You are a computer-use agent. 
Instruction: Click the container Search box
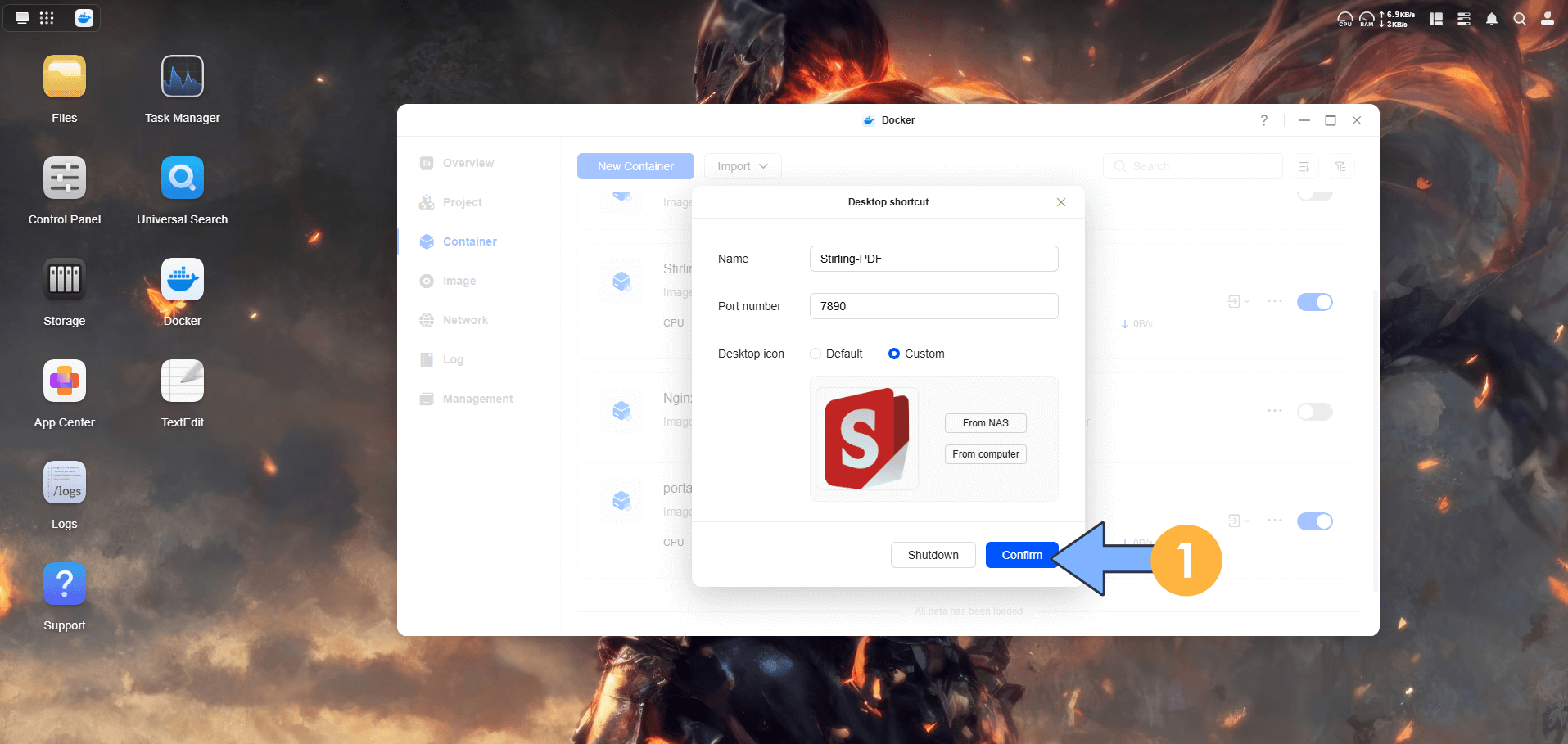click(1193, 166)
